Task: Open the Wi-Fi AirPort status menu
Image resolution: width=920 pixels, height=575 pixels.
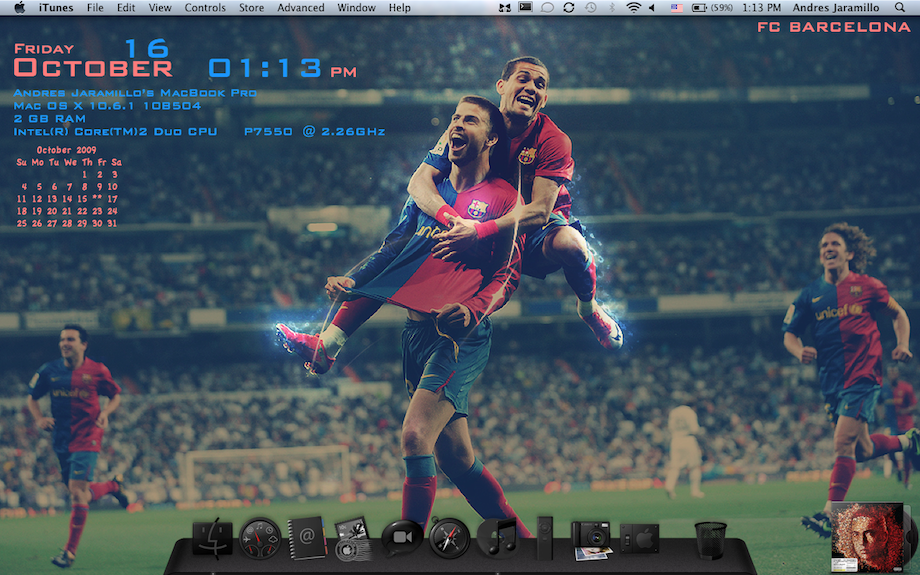Action: click(633, 8)
